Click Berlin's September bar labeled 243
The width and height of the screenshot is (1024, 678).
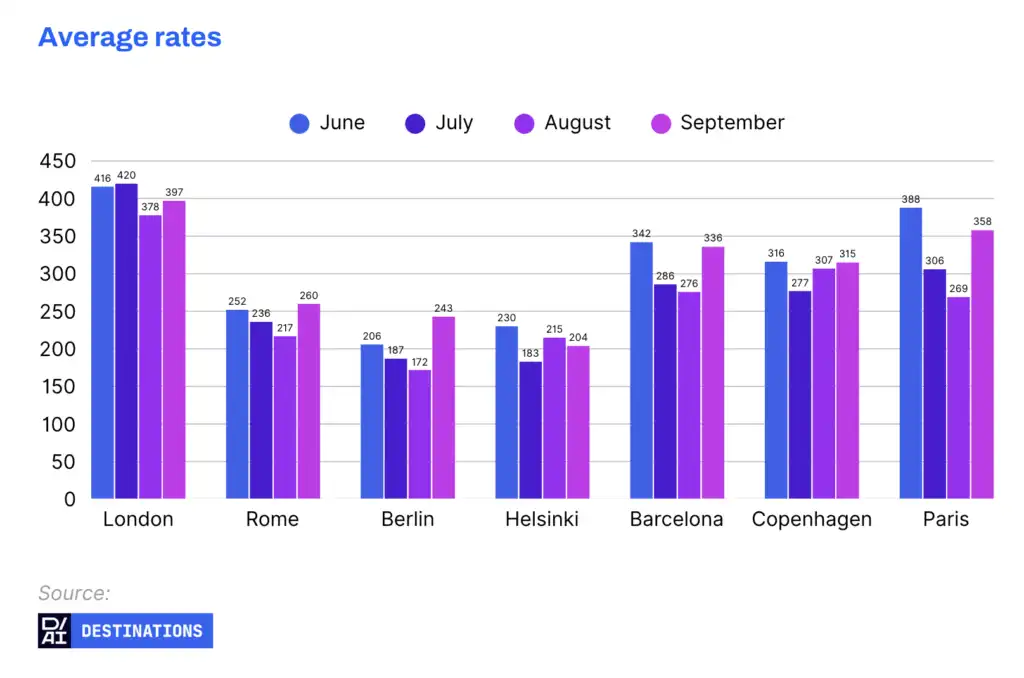point(443,408)
